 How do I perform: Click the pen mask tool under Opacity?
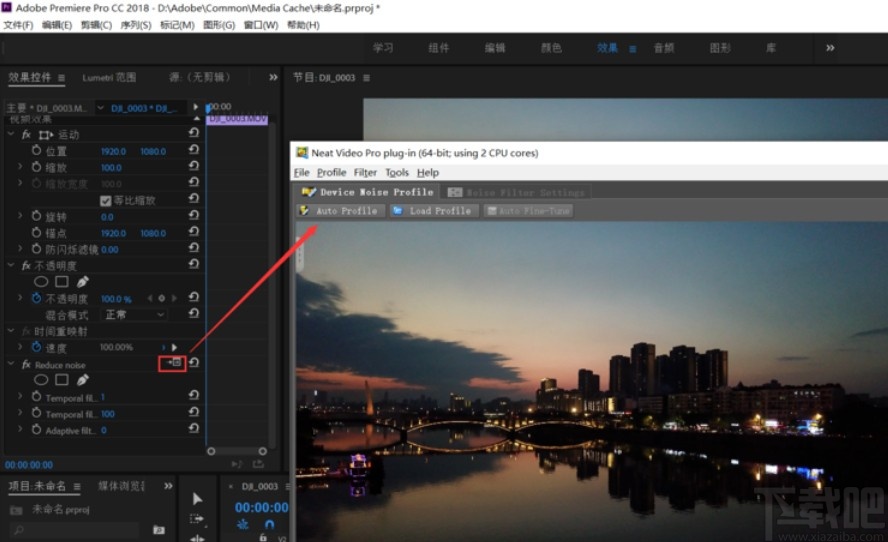(x=82, y=282)
